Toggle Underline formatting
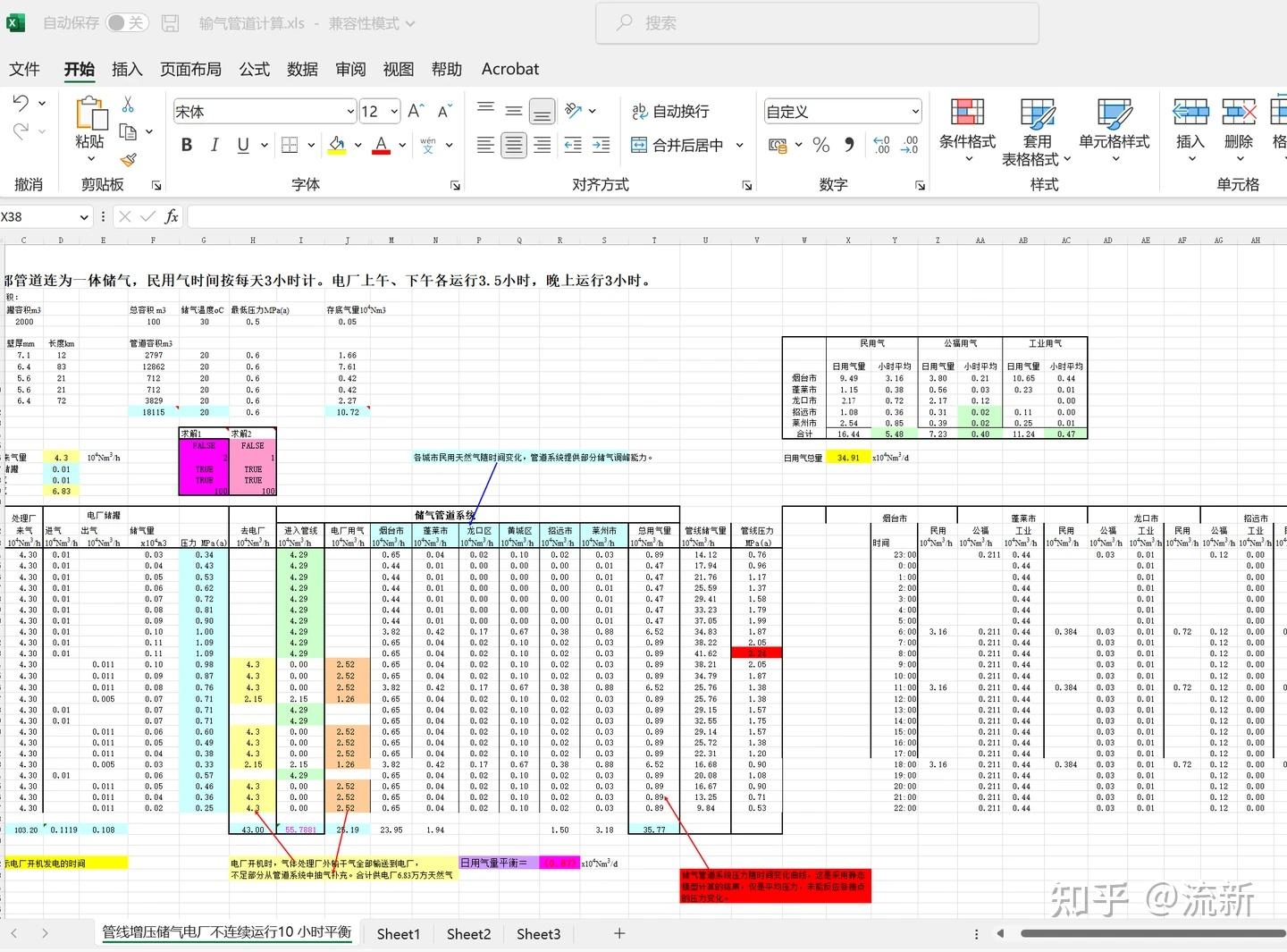The height and width of the screenshot is (952, 1287). [243, 145]
